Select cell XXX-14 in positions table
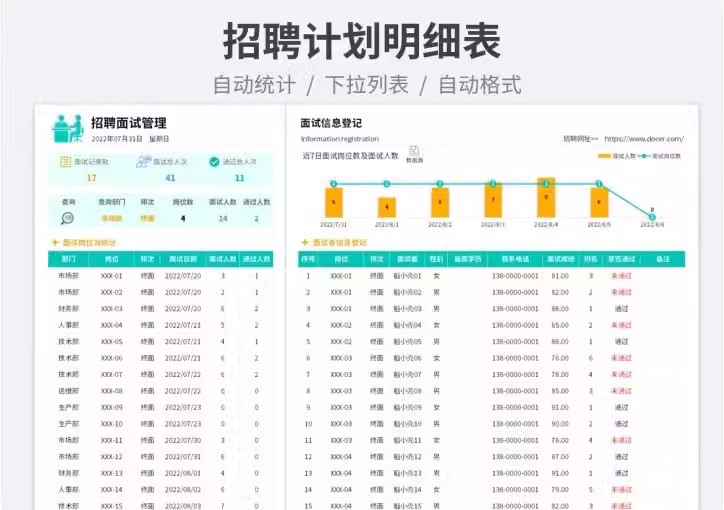The height and width of the screenshot is (510, 724). click(x=112, y=490)
